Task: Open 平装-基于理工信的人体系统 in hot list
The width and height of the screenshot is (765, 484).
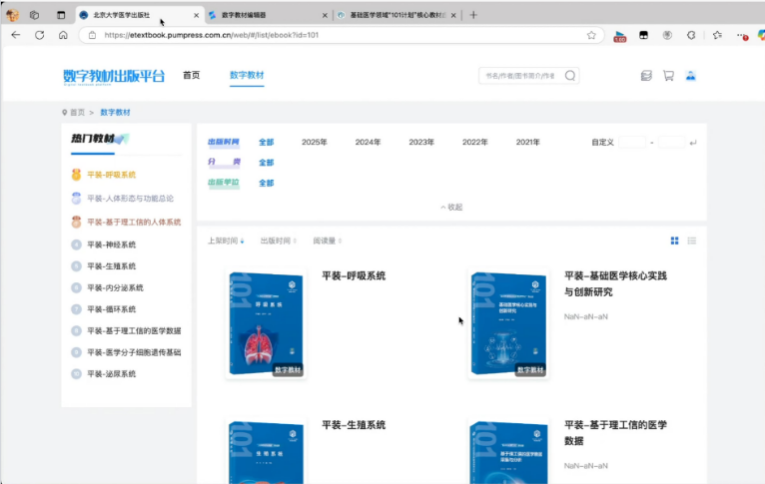Action: click(134, 222)
